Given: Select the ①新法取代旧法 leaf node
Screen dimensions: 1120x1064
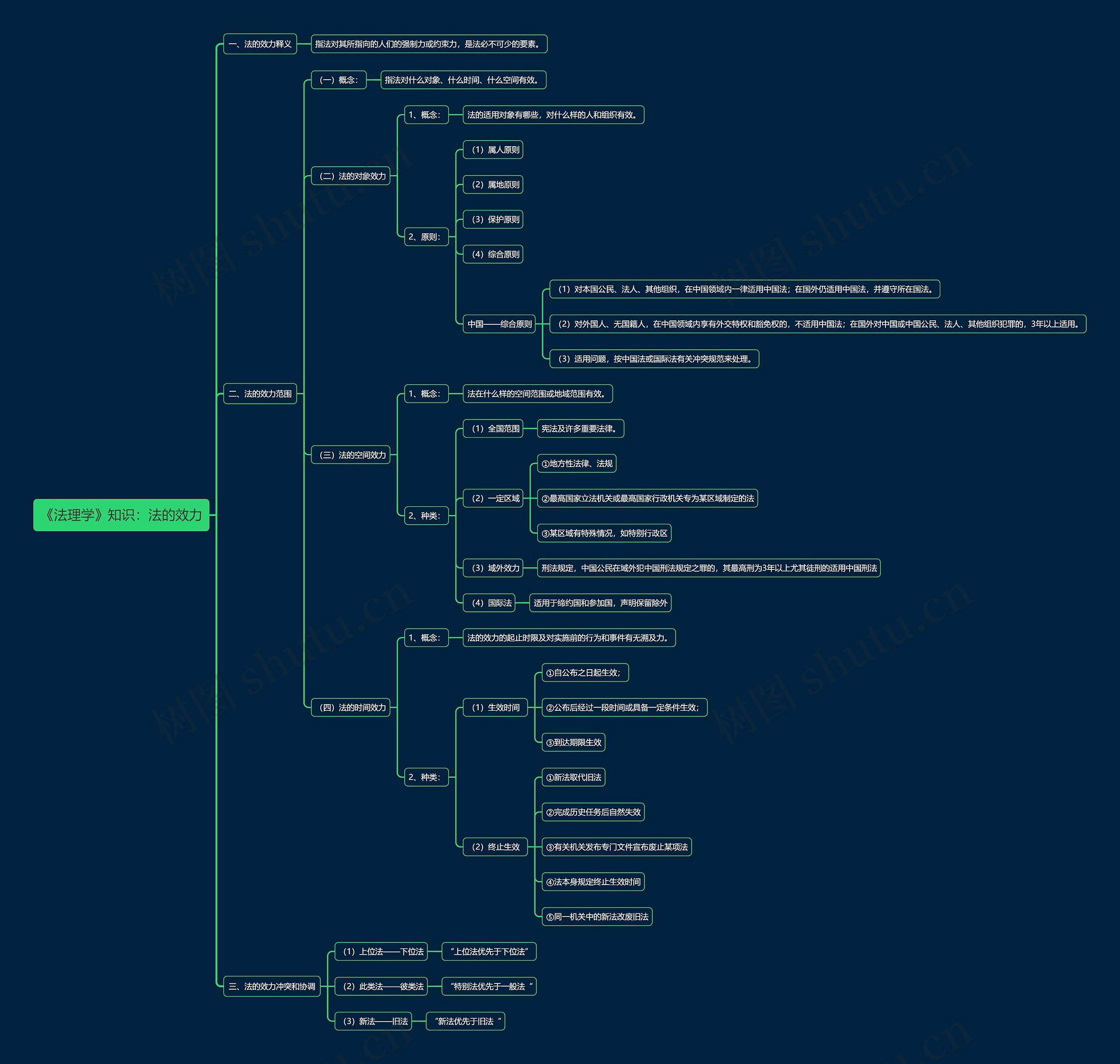Looking at the screenshot, I should [573, 777].
